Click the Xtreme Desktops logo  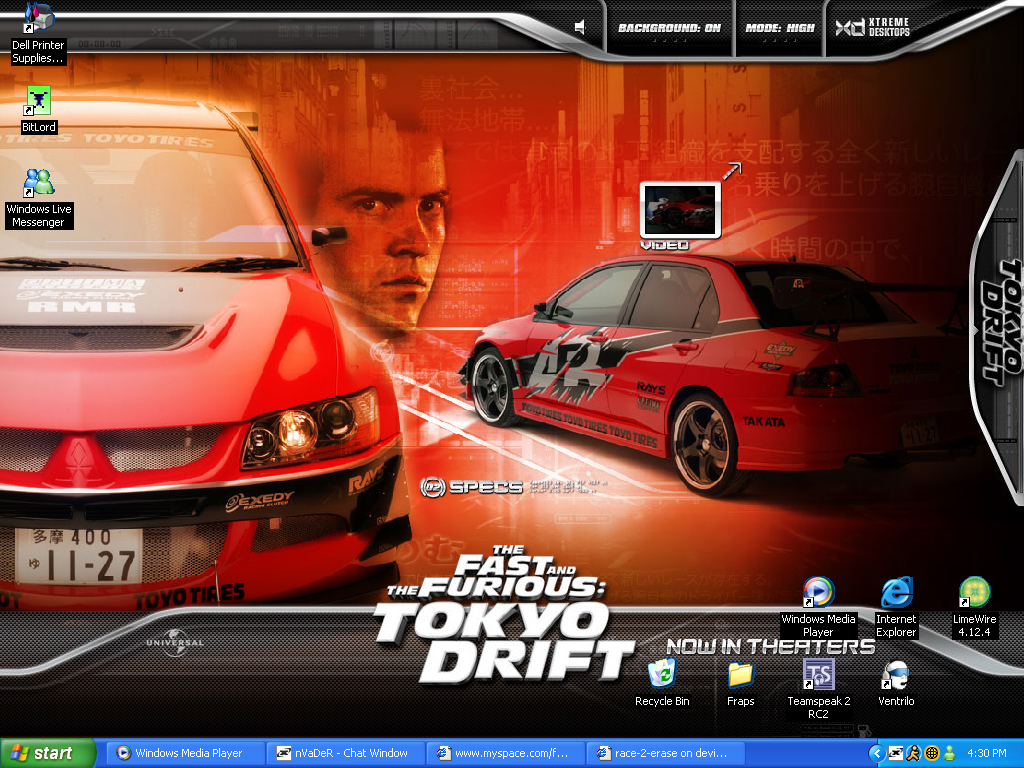click(872, 27)
